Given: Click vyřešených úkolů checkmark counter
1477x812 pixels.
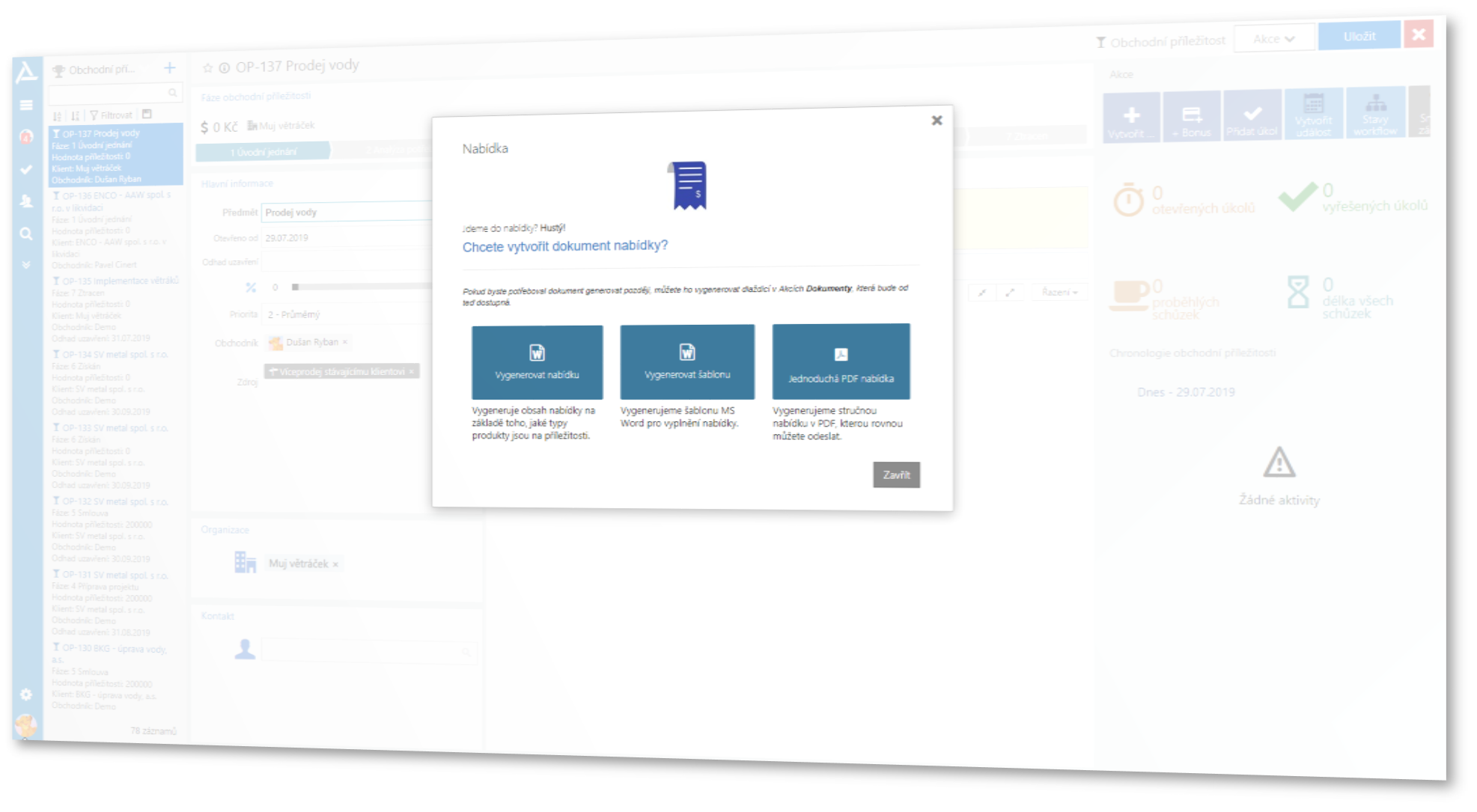Looking at the screenshot, I should coord(1353,197).
